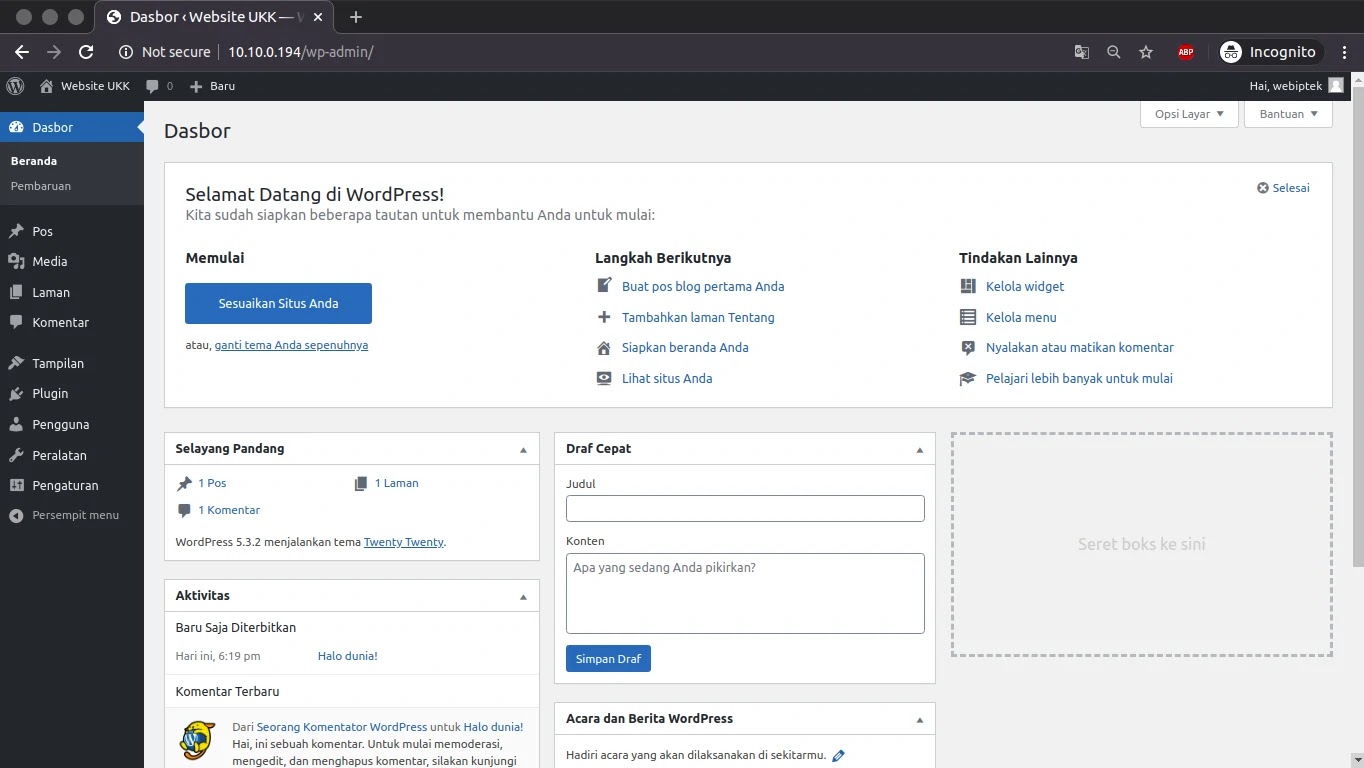Open the Laman pages menu
The image size is (1364, 768).
[72, 292]
